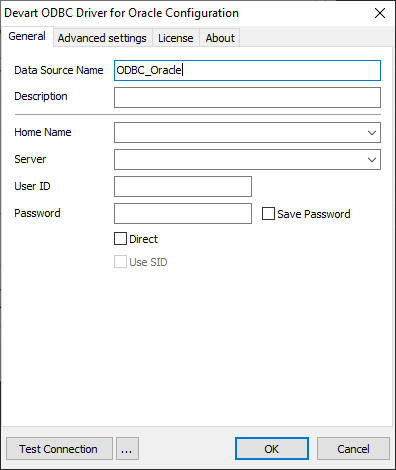This screenshot has height=470, width=396.
Task: Click the User ID input field
Action: 183,186
